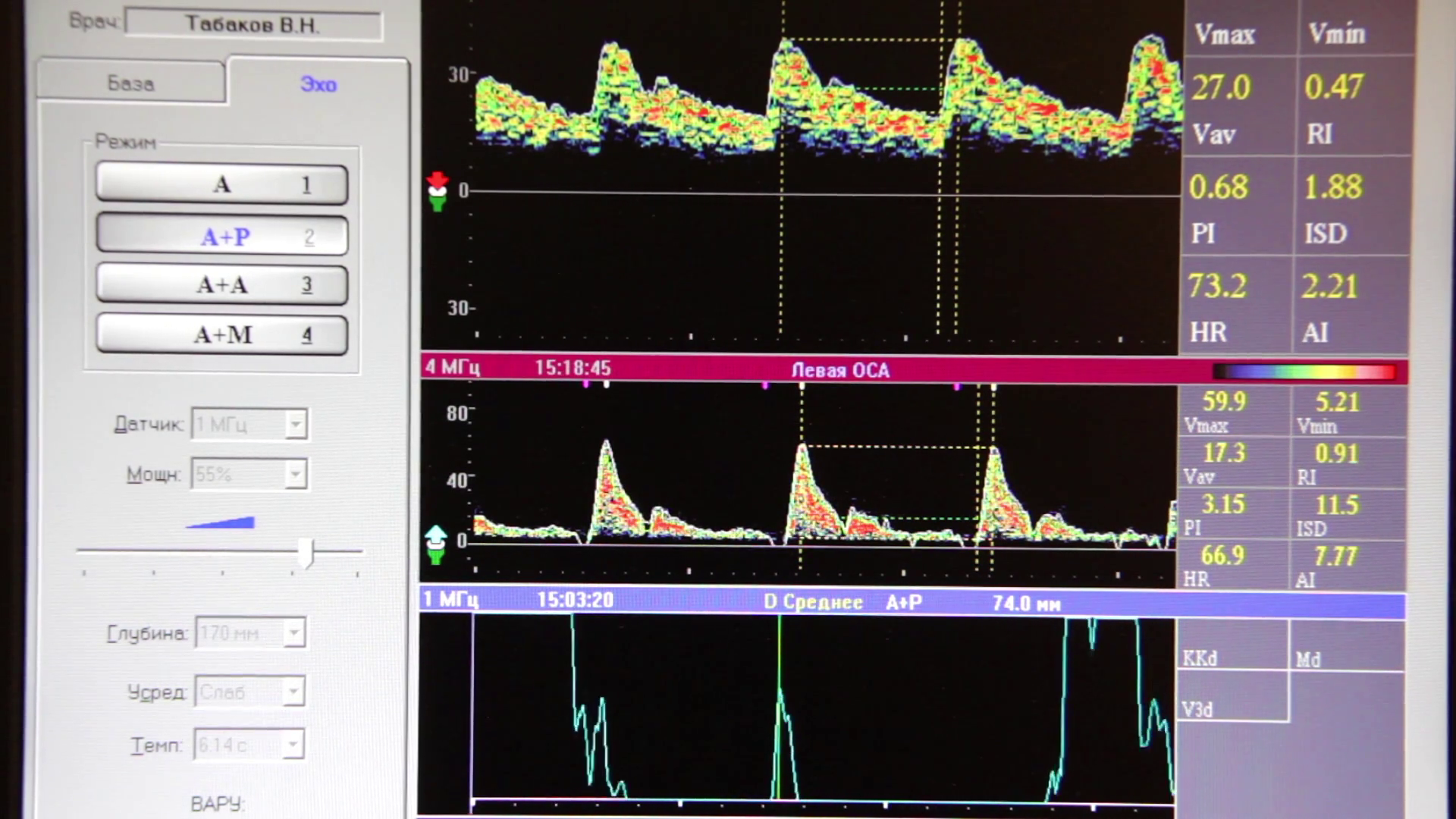Expand the Глубина depth dropdown
This screenshot has height=819, width=1456.
click(x=294, y=632)
